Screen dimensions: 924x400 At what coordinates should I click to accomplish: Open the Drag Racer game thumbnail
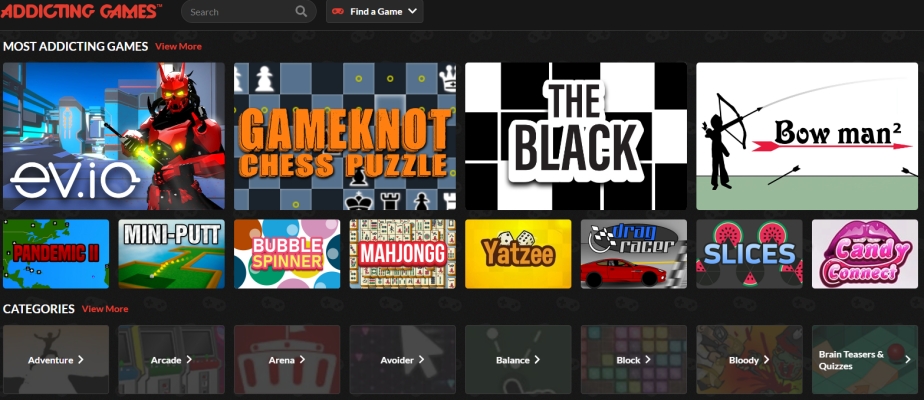click(x=634, y=254)
